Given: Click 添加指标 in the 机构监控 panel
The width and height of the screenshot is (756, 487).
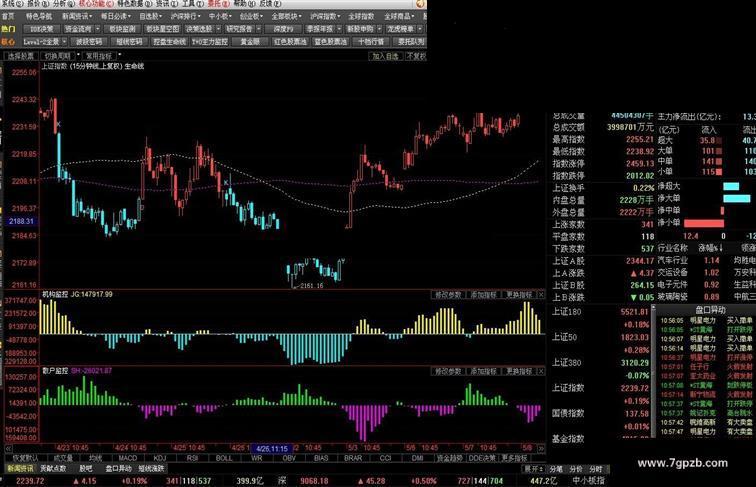Looking at the screenshot, I should pos(484,295).
